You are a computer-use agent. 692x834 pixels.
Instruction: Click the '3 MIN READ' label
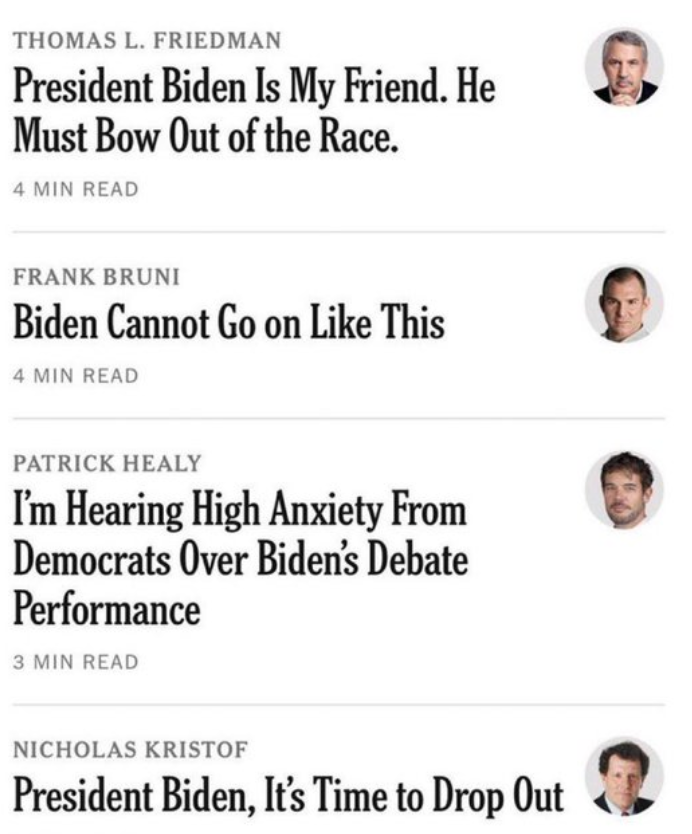76,662
